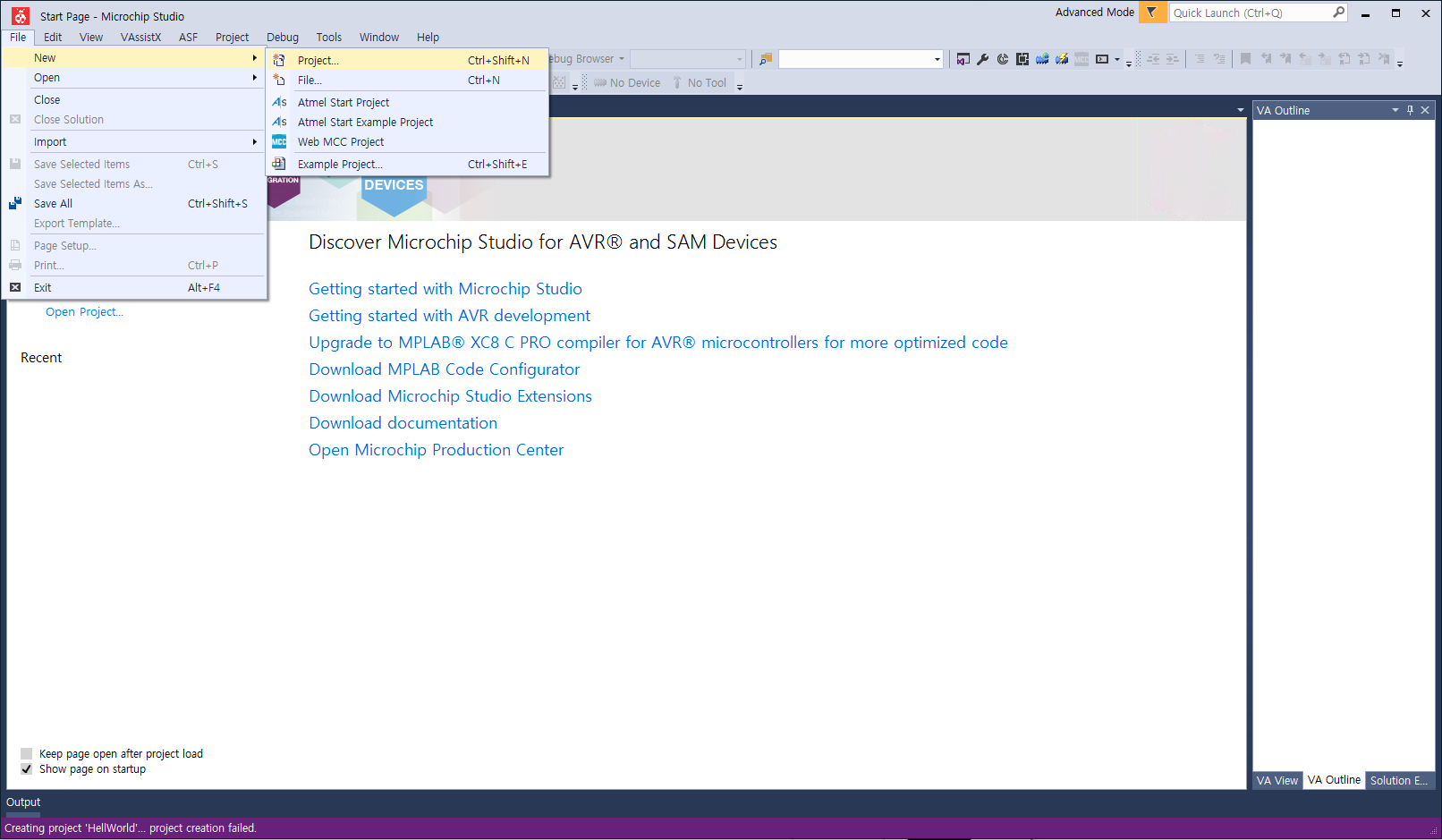Image resolution: width=1442 pixels, height=840 pixels.
Task: Select Exit from File menu
Action: point(135,287)
